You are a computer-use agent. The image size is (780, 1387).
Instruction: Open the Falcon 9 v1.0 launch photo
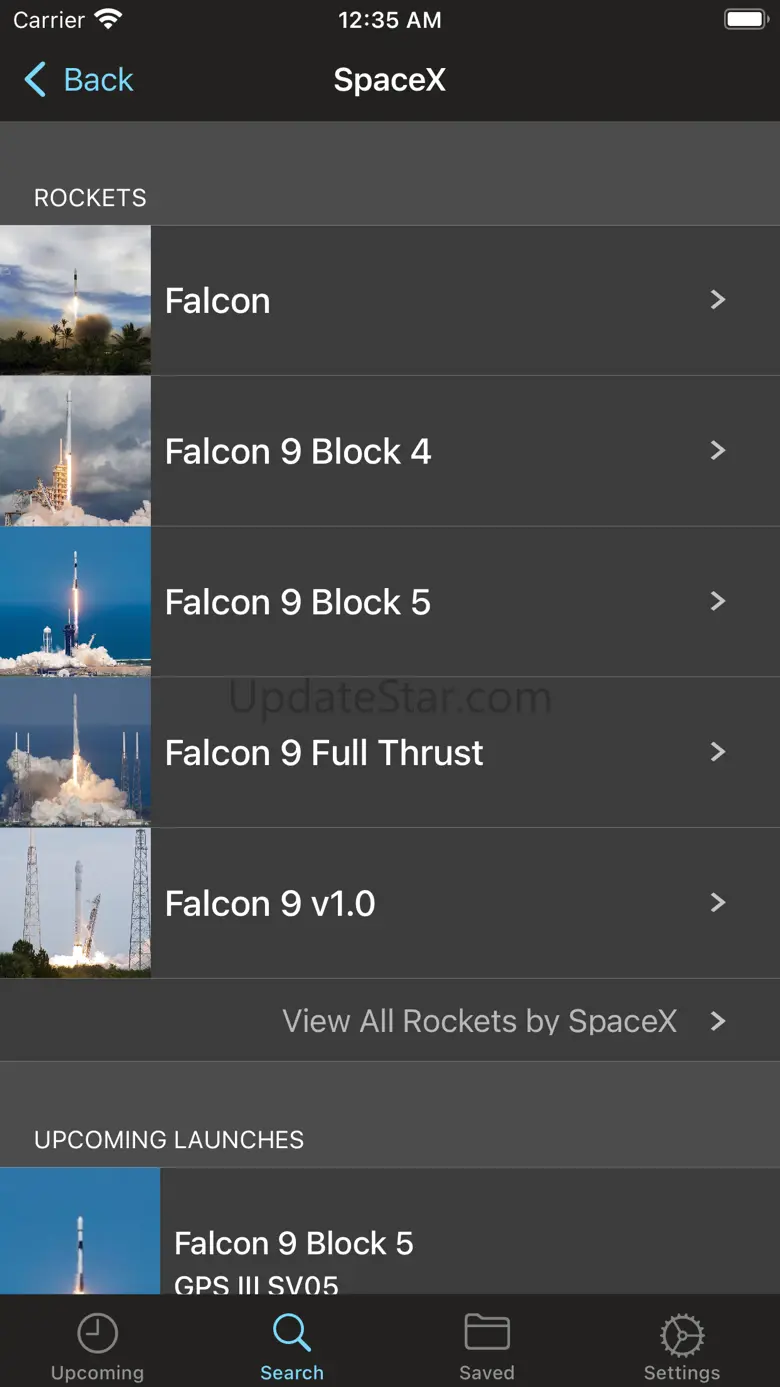(x=75, y=903)
